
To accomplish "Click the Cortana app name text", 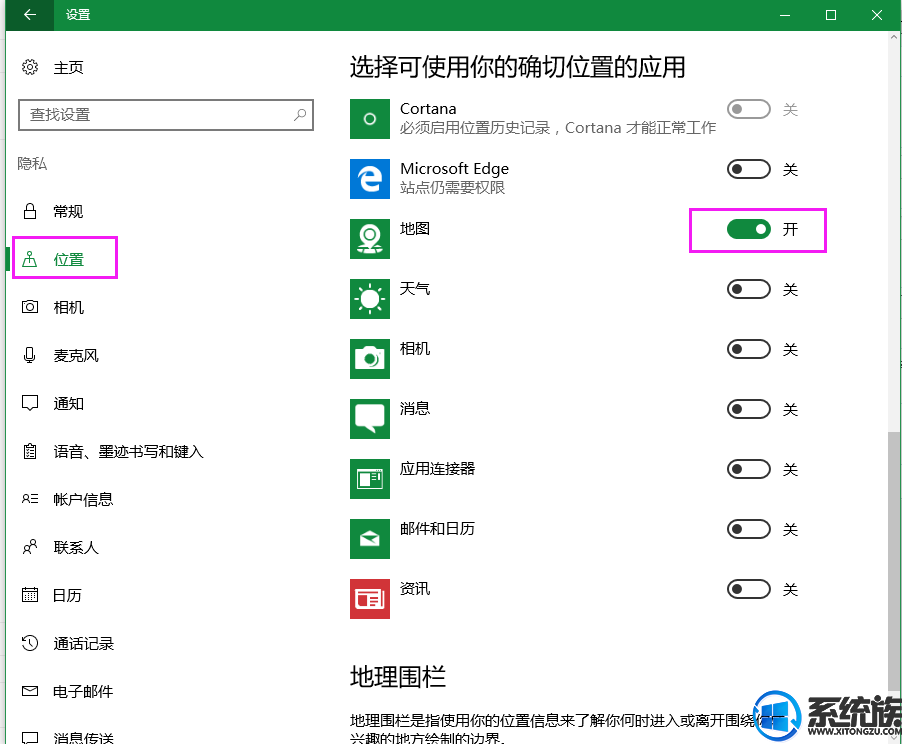I will coord(428,109).
